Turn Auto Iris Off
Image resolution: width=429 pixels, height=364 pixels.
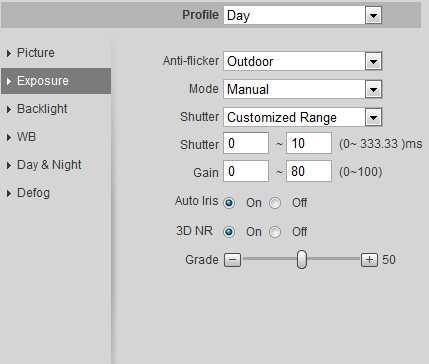click(275, 203)
